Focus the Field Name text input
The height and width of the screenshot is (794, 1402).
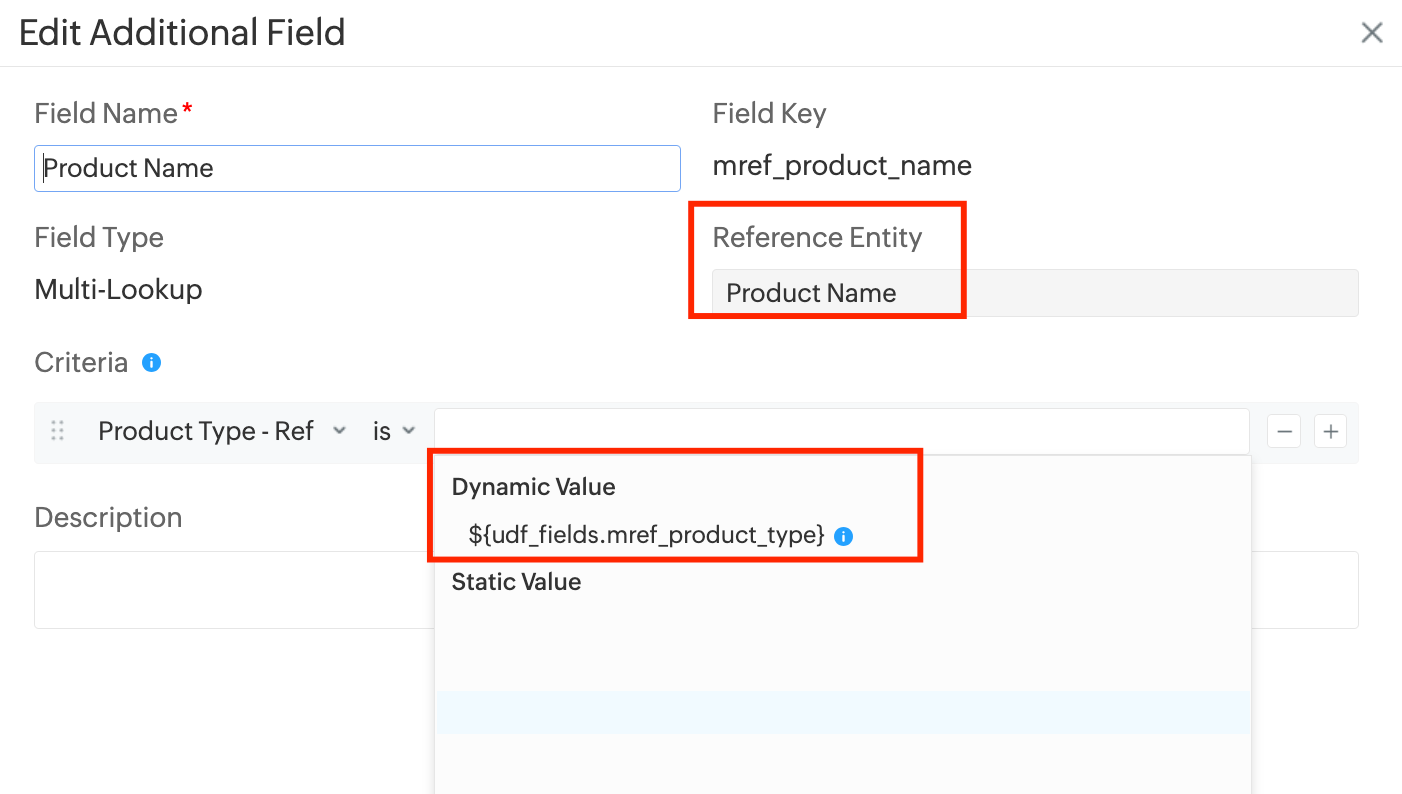click(x=357, y=168)
